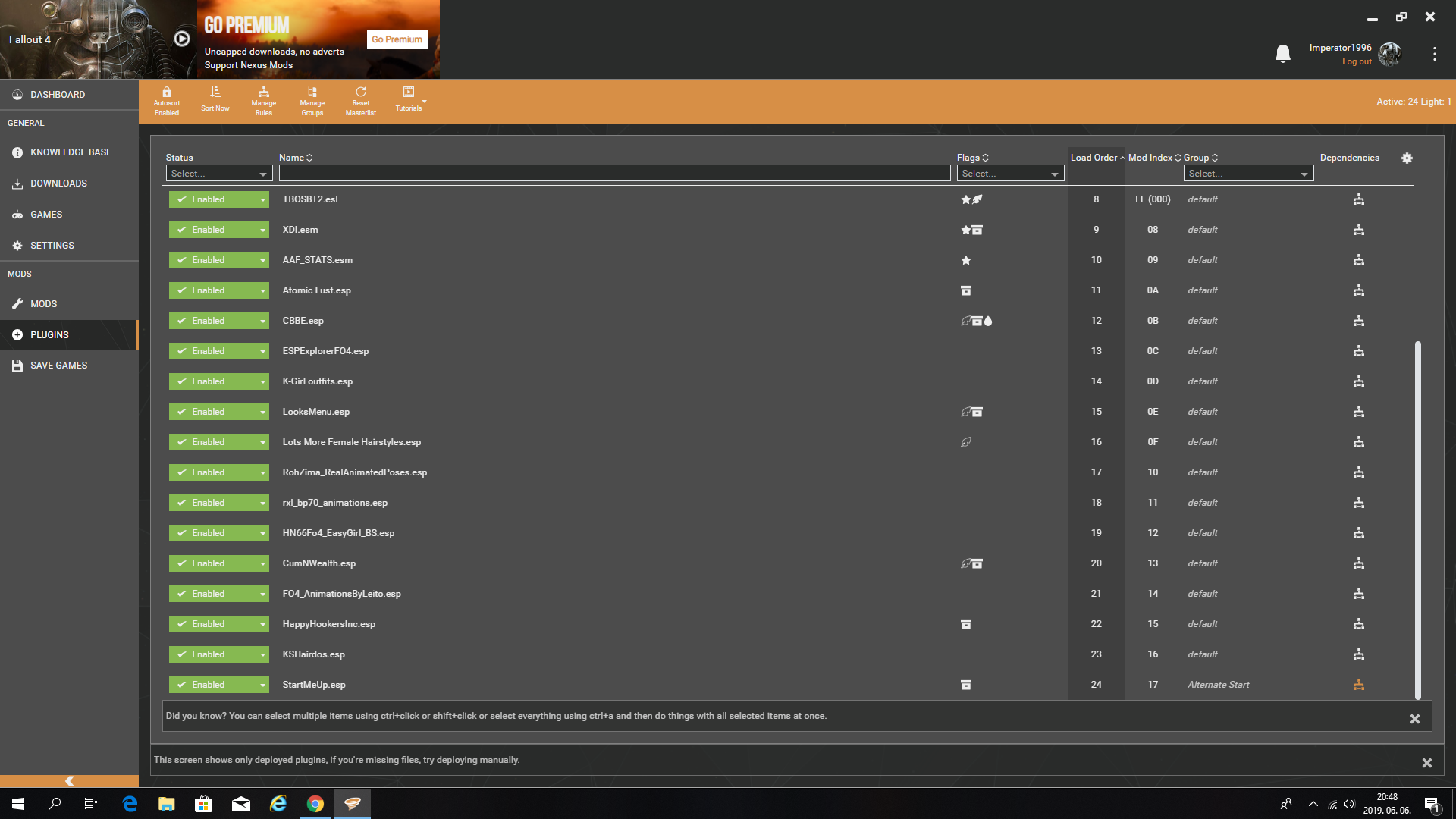Open the Group filter Select dropdown
1456x819 pixels.
click(x=1248, y=174)
